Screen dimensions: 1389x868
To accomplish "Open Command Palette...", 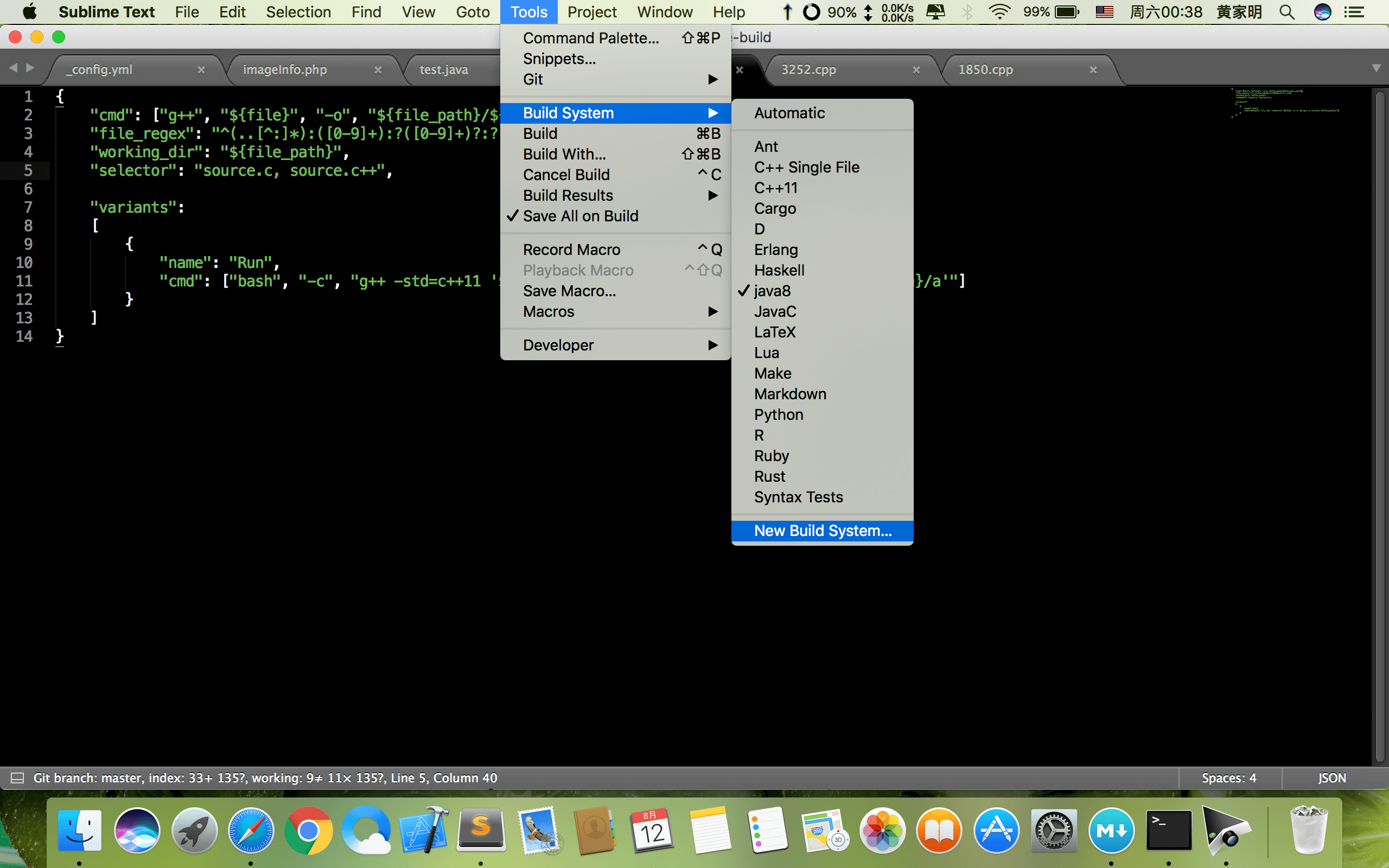I will click(615, 38).
